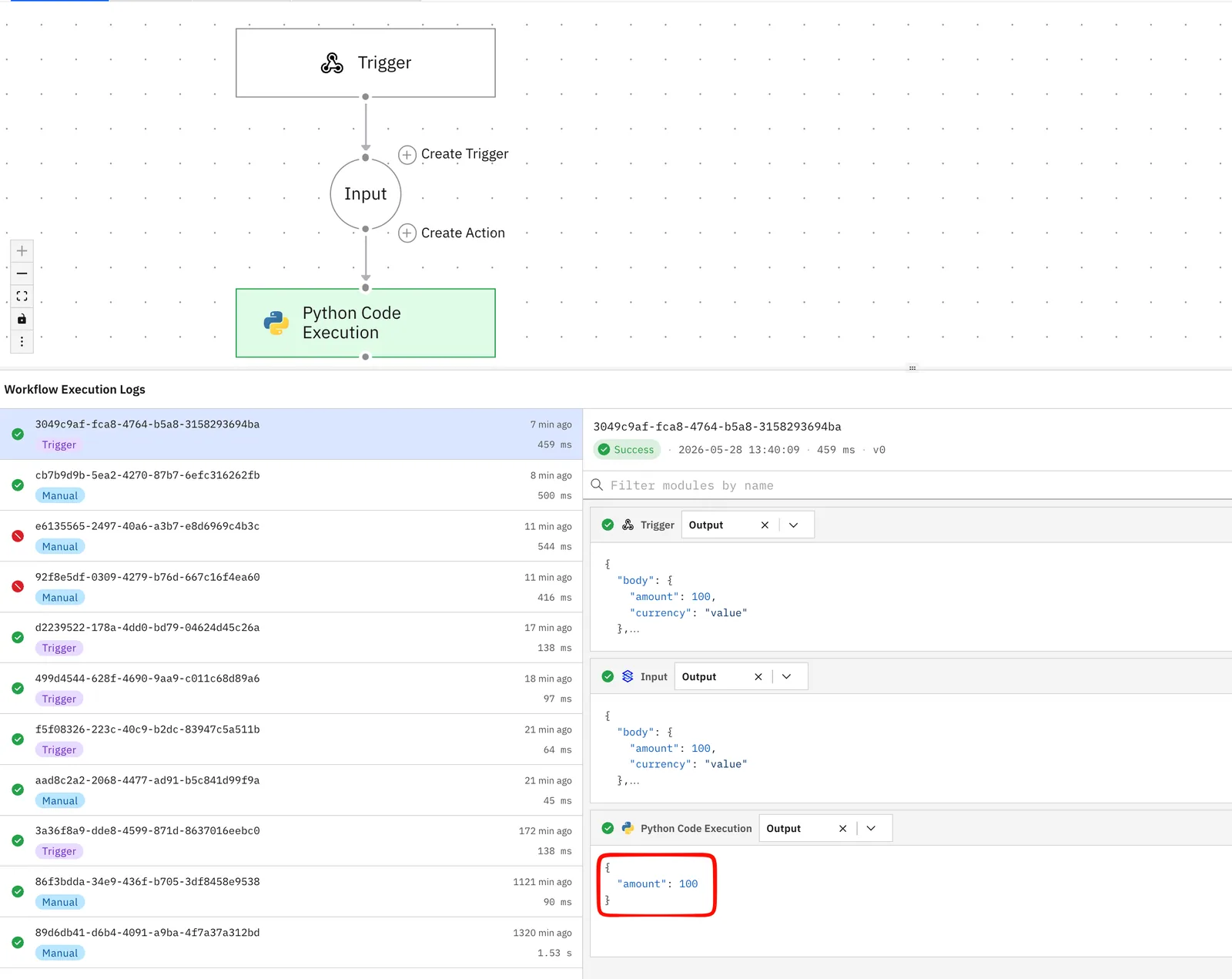Fit the workflow view to screen
The height and width of the screenshot is (979, 1232).
[22, 296]
